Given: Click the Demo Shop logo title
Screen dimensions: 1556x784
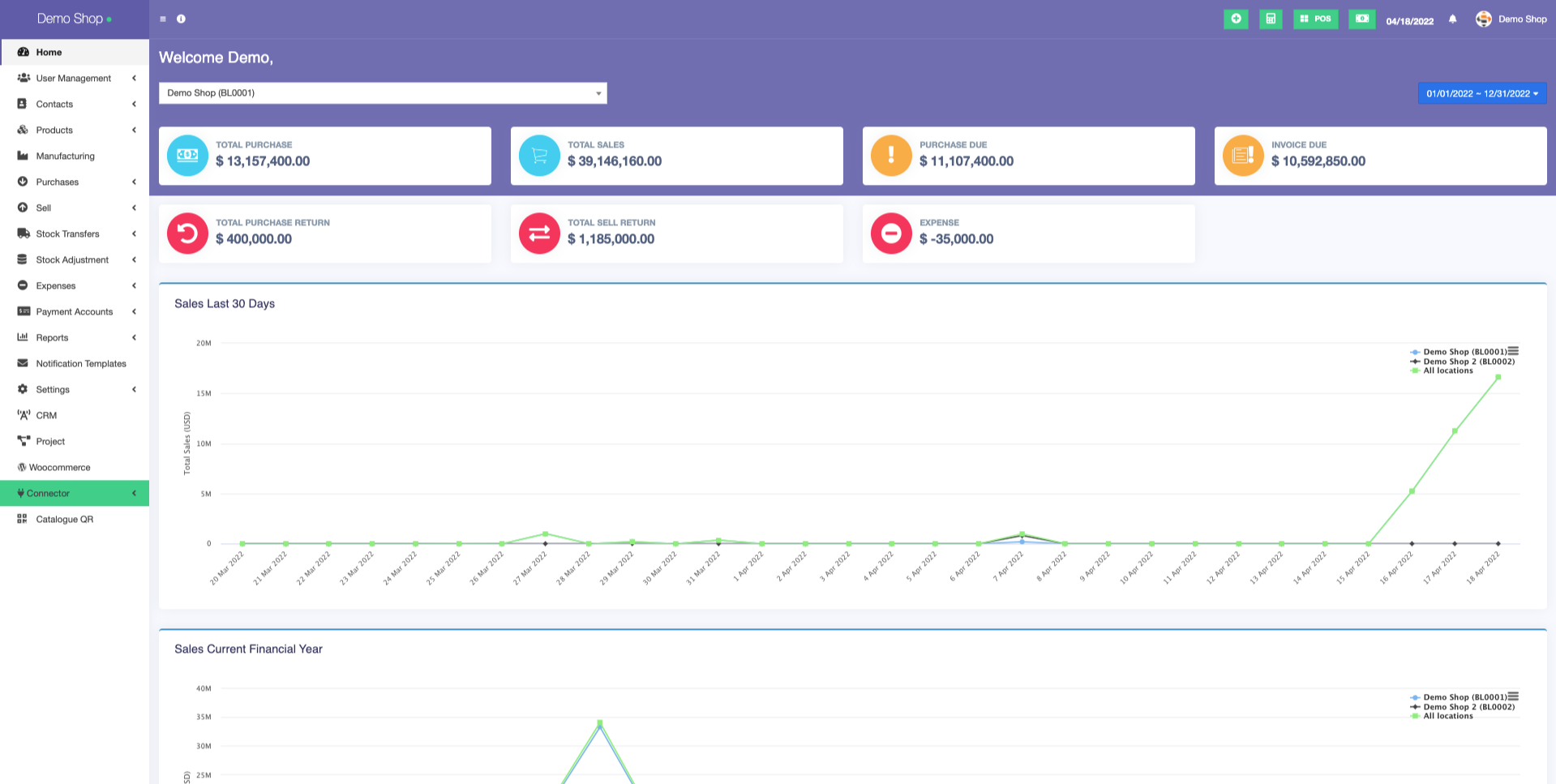Looking at the screenshot, I should [x=75, y=19].
